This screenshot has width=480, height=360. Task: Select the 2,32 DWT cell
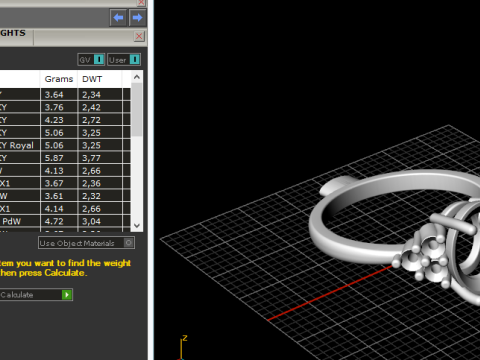click(100, 196)
